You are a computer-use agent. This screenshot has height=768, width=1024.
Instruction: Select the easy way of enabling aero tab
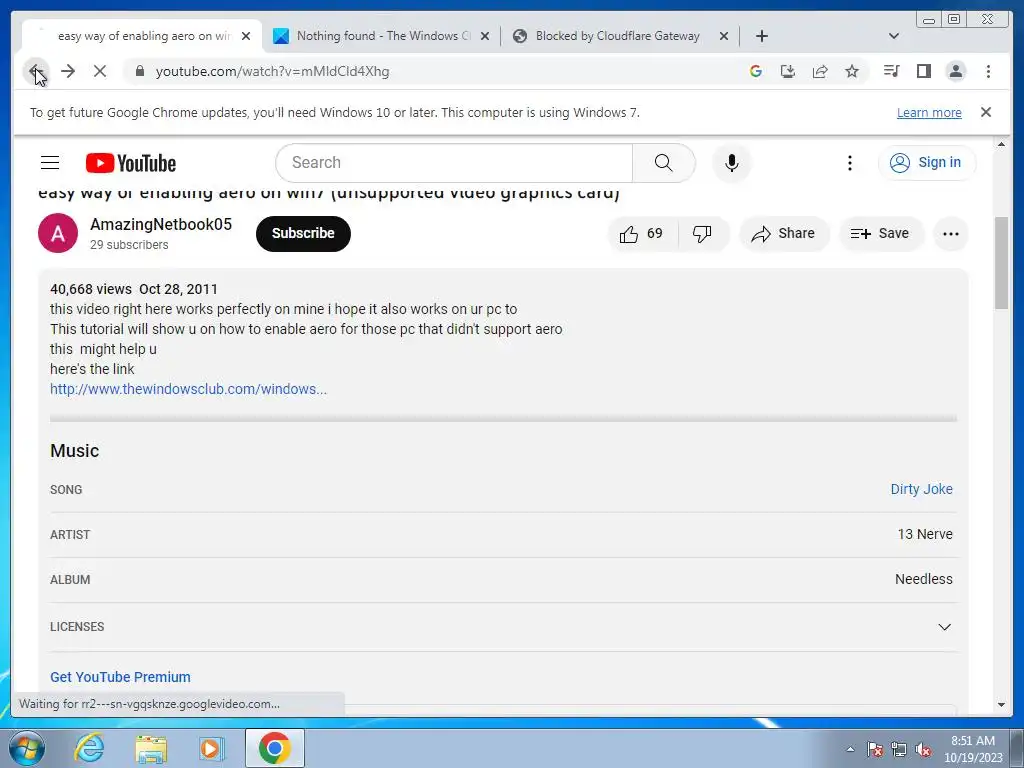tap(142, 36)
